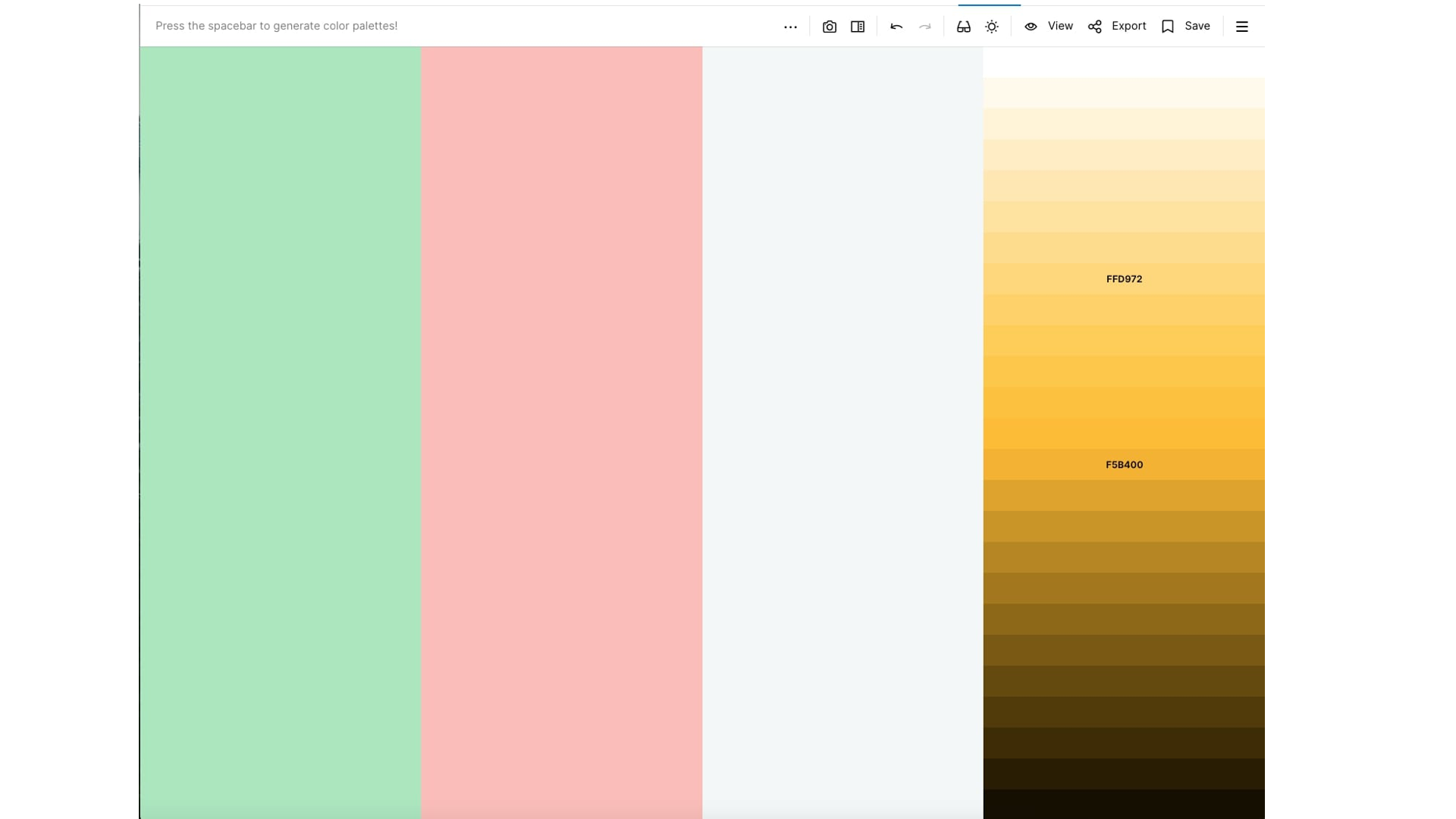1456x819 pixels.
Task: Select the FFD972 shade
Action: [1123, 278]
